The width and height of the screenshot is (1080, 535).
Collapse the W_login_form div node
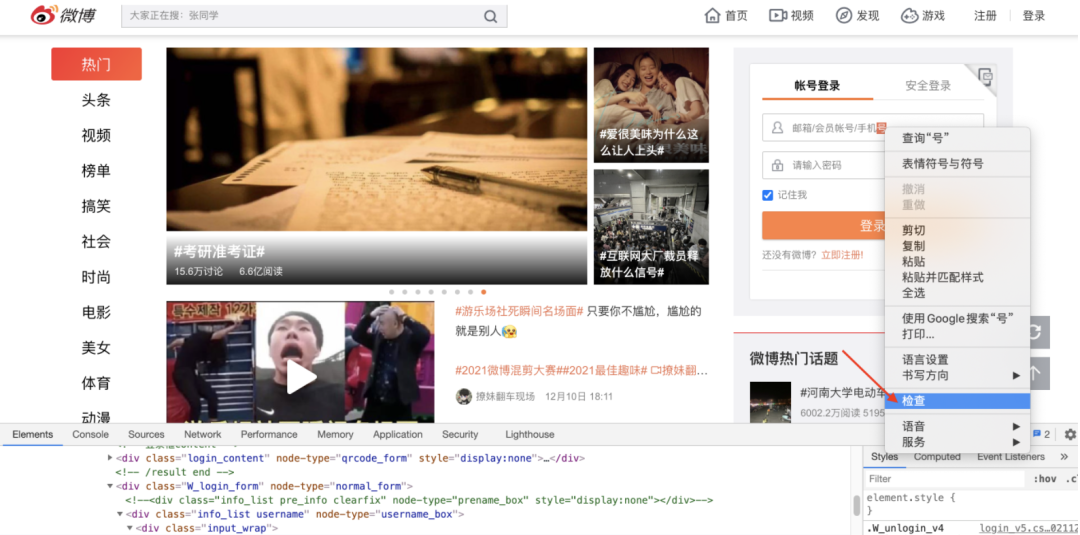(x=110, y=486)
